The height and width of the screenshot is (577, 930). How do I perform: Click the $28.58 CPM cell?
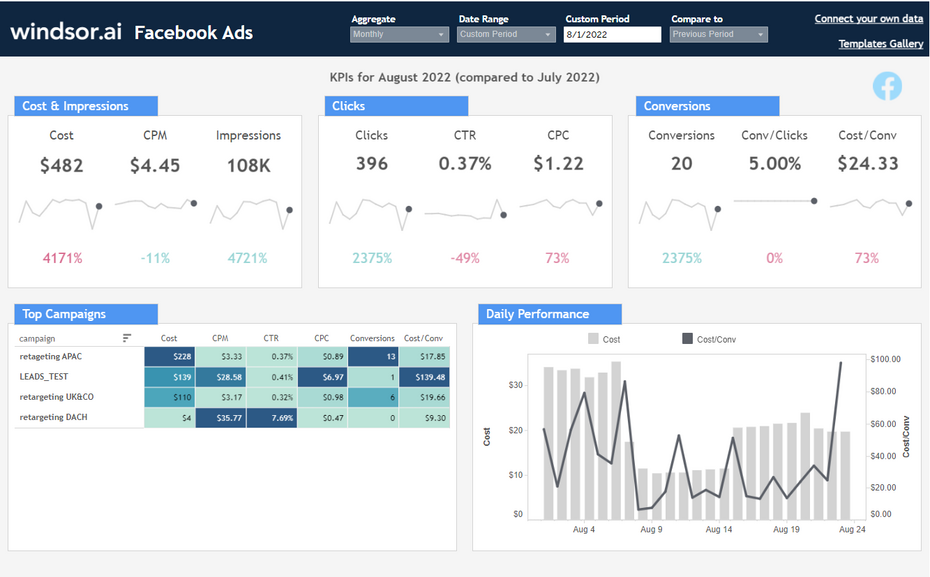pyautogui.click(x=221, y=377)
